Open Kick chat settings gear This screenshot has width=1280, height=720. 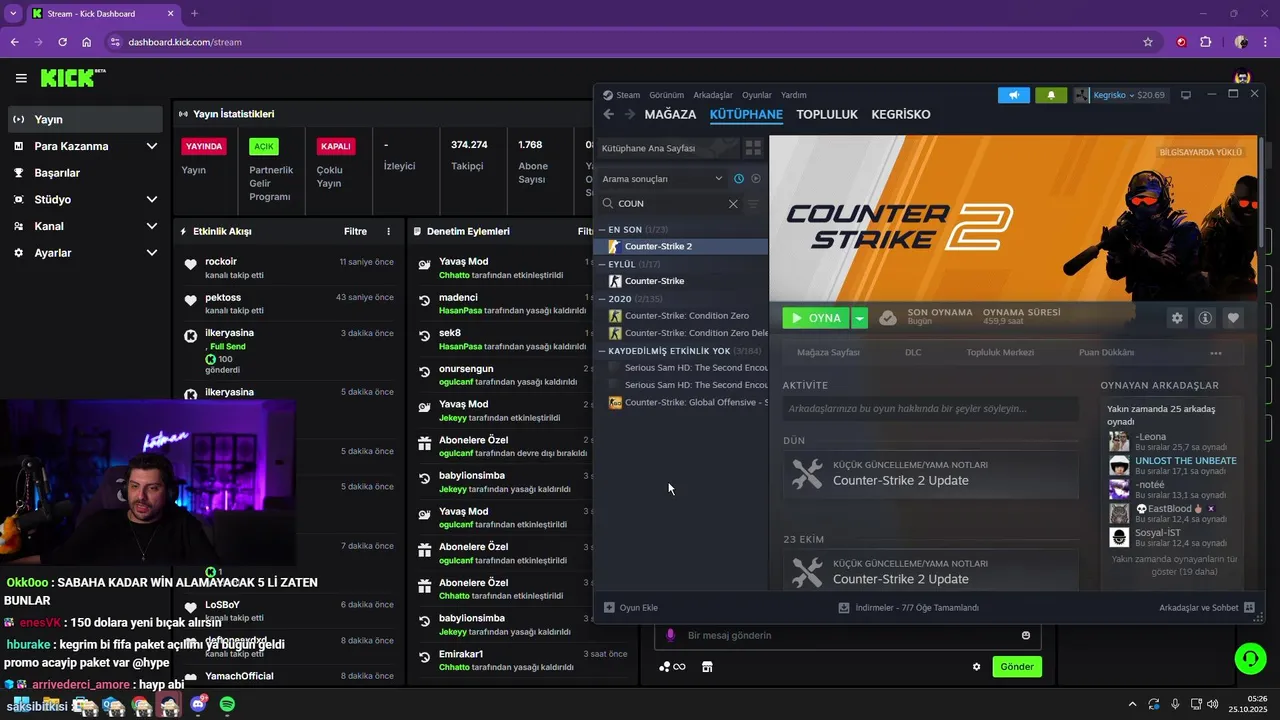click(x=977, y=667)
